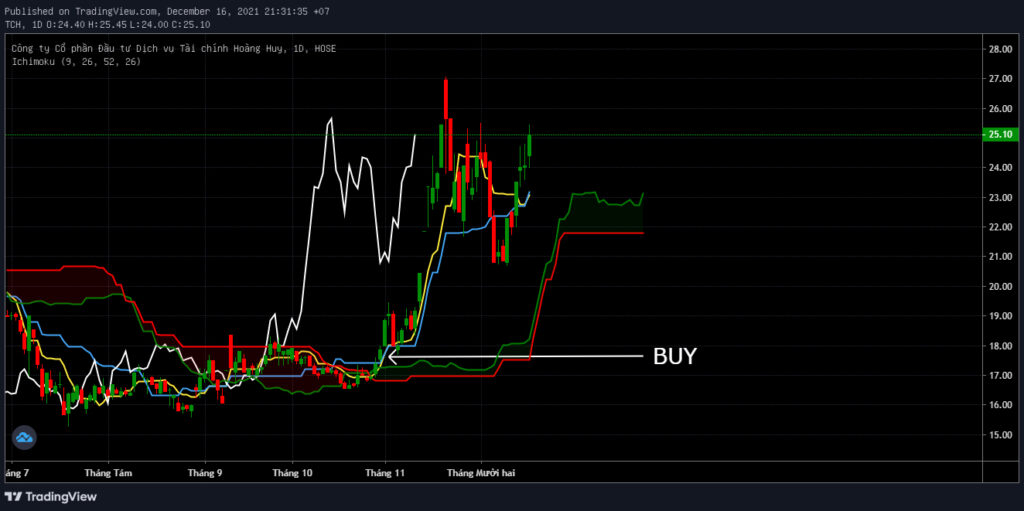The height and width of the screenshot is (511, 1024).
Task: Click the 24.00 price axis label
Action: [x=1000, y=168]
